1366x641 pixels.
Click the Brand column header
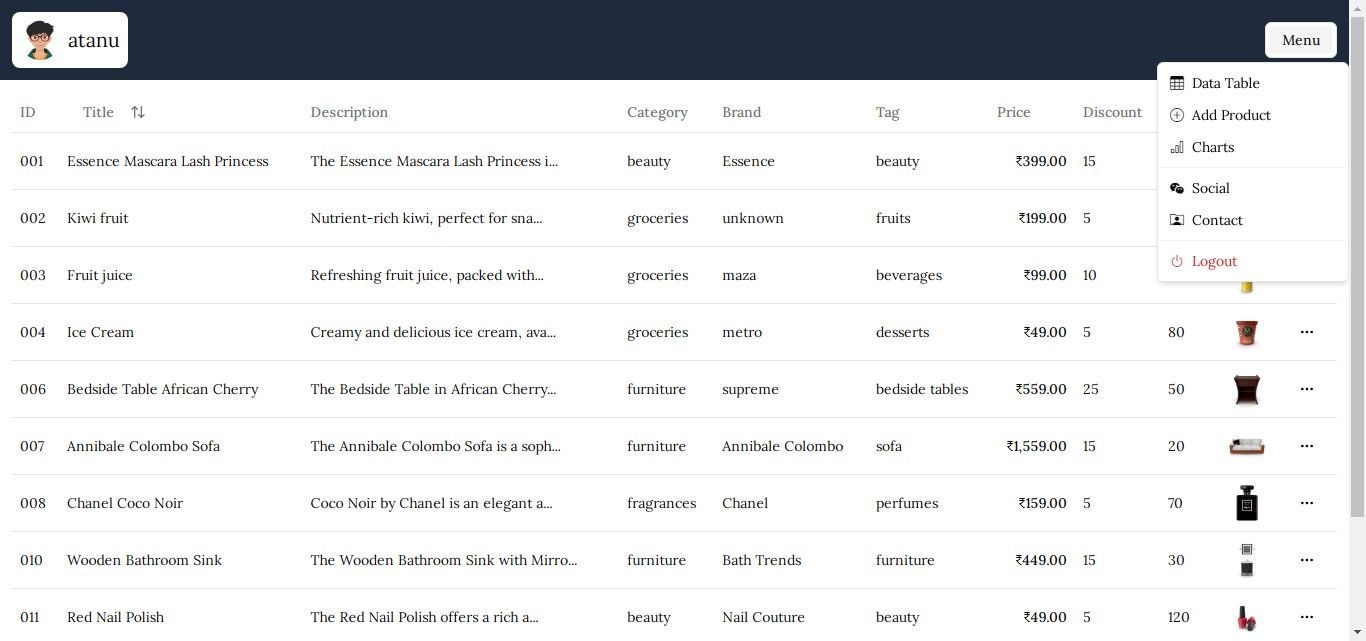742,112
